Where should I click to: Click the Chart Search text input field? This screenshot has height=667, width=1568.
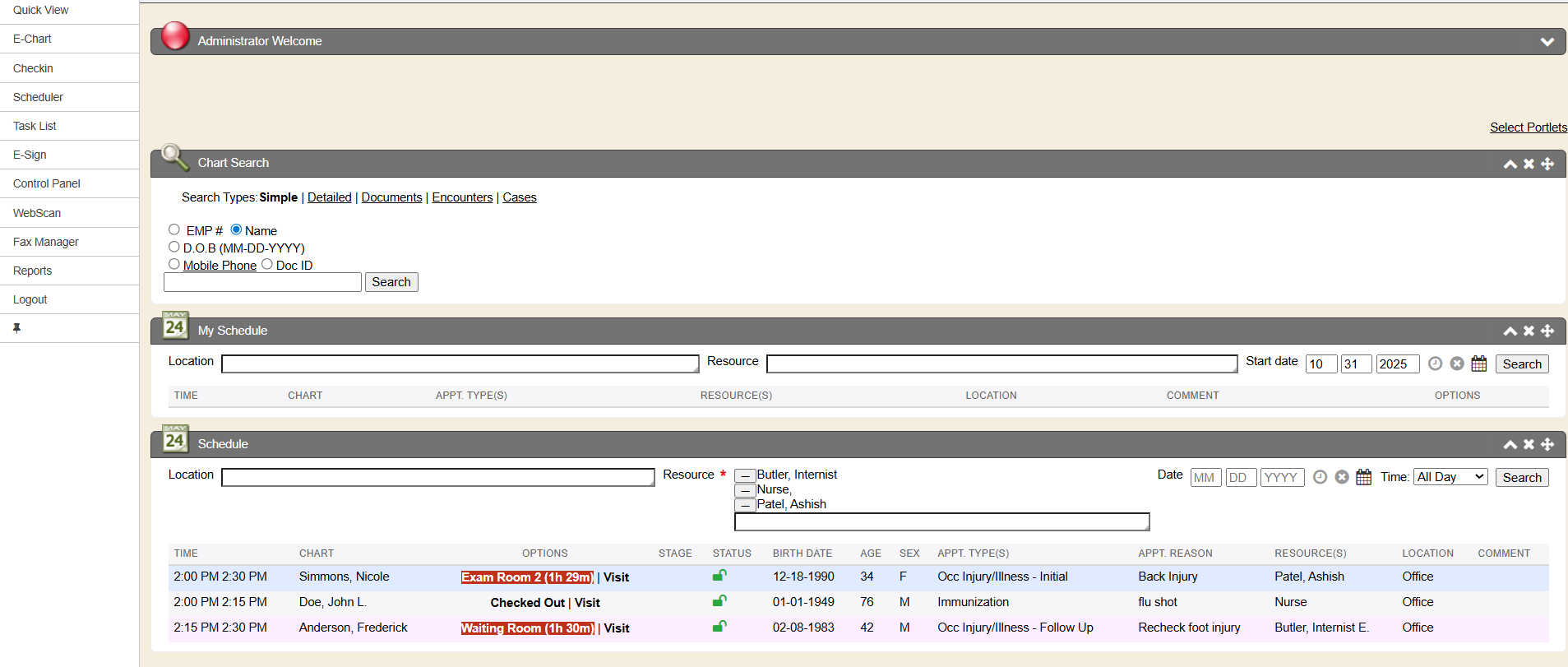262,282
